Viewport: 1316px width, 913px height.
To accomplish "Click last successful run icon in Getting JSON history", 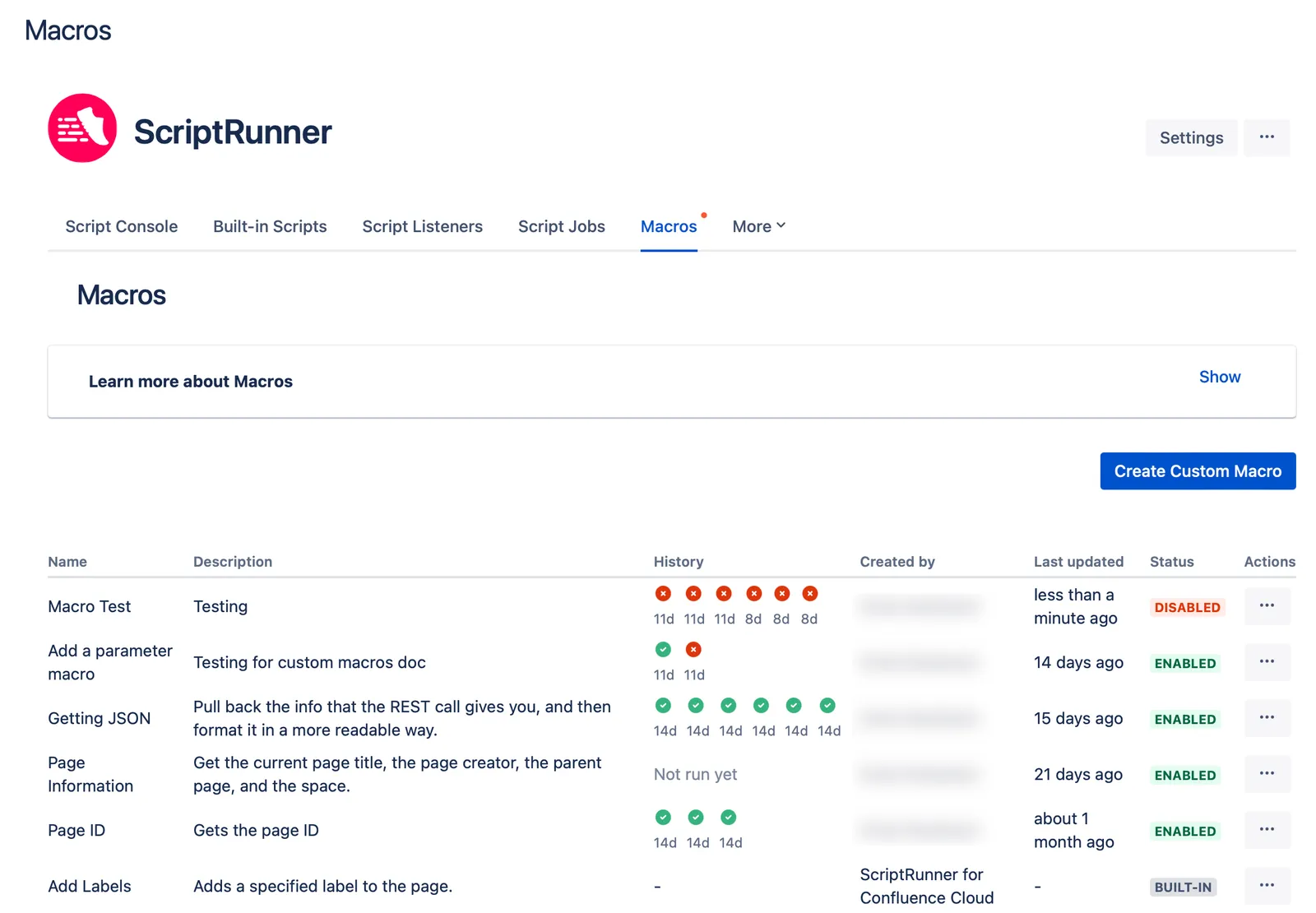I will coord(827,705).
